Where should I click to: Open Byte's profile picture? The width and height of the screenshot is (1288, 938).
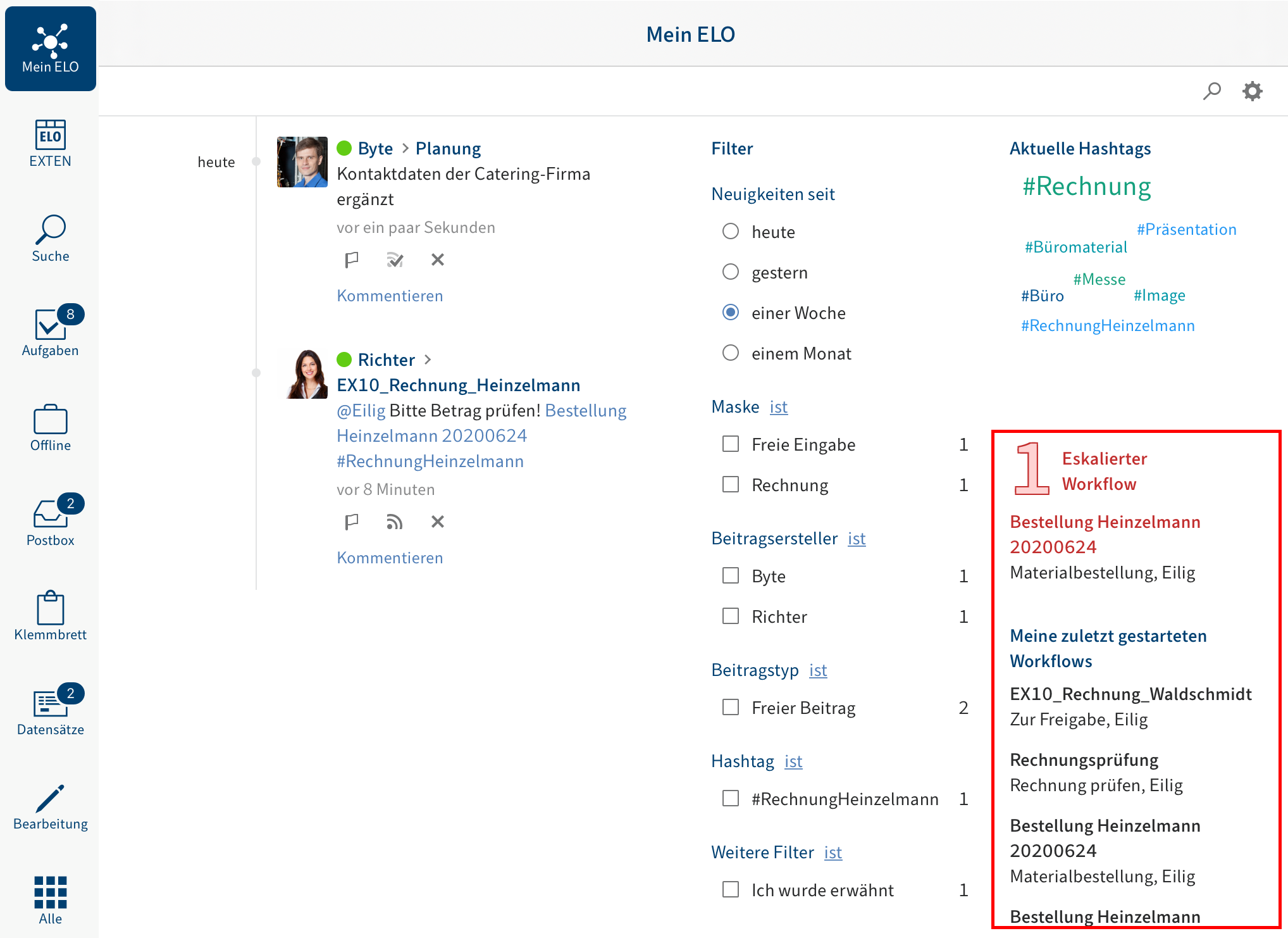click(x=302, y=162)
